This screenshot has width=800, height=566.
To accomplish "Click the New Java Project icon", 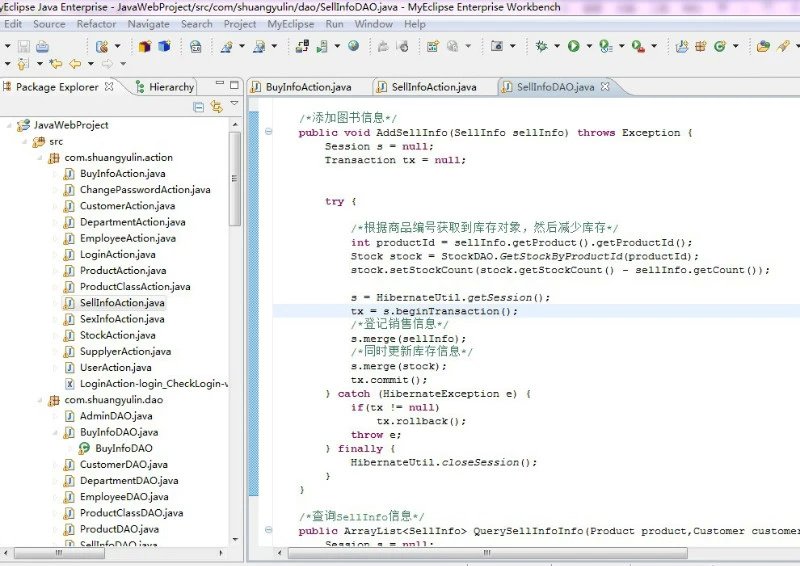I will coord(682,46).
